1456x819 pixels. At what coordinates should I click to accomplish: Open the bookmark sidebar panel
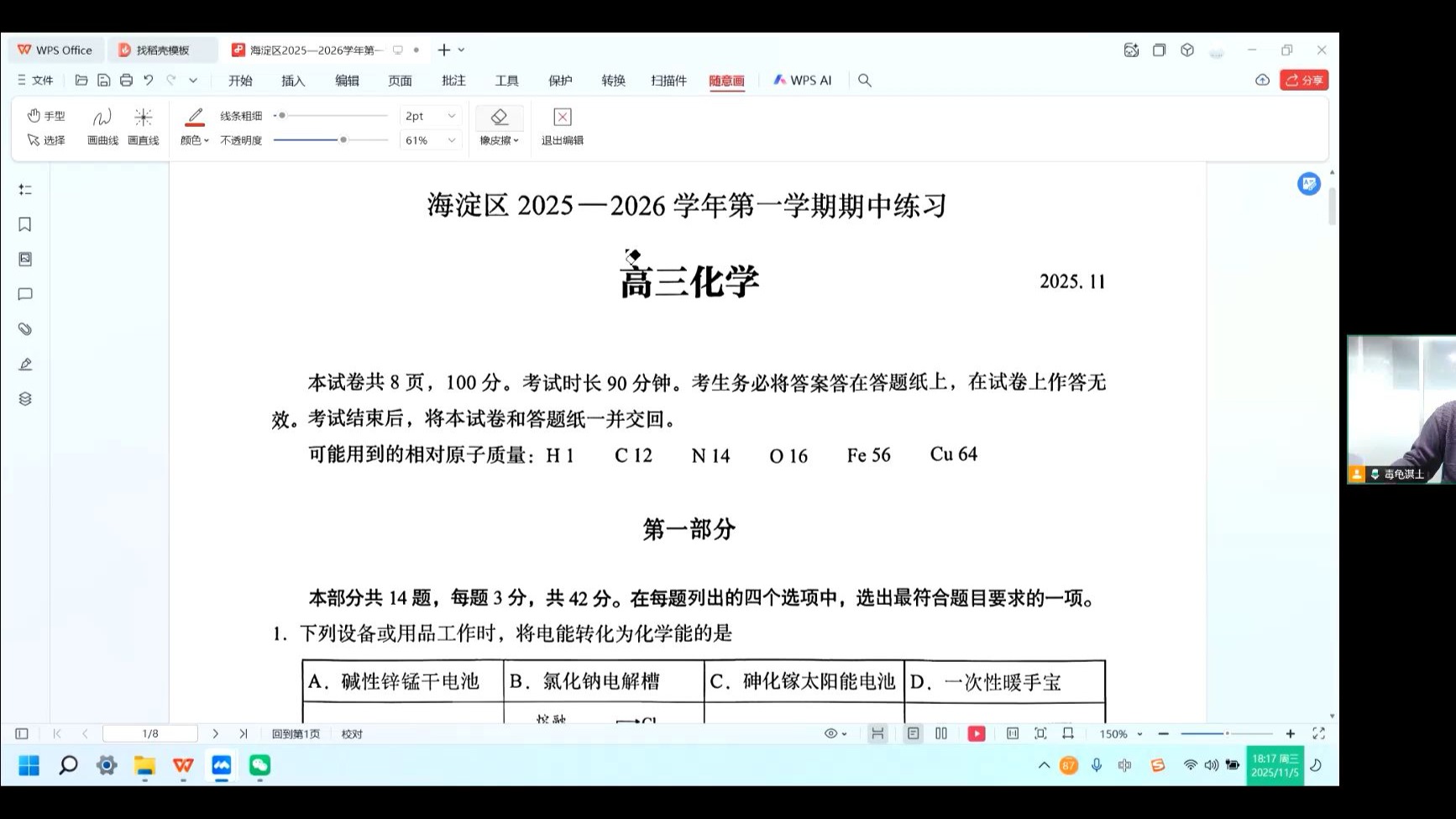tap(25, 224)
